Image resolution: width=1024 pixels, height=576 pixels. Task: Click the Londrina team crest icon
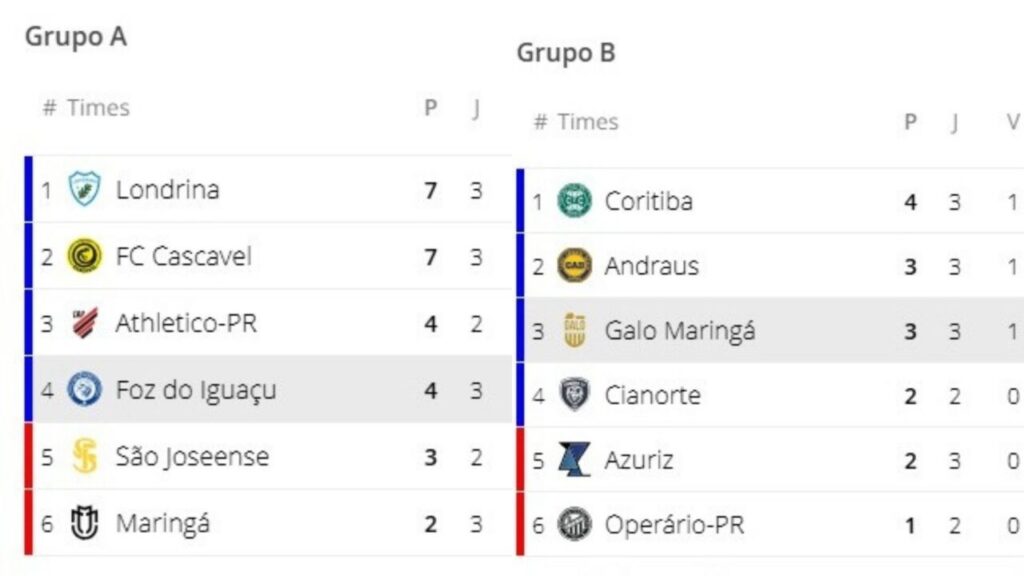click(x=85, y=189)
